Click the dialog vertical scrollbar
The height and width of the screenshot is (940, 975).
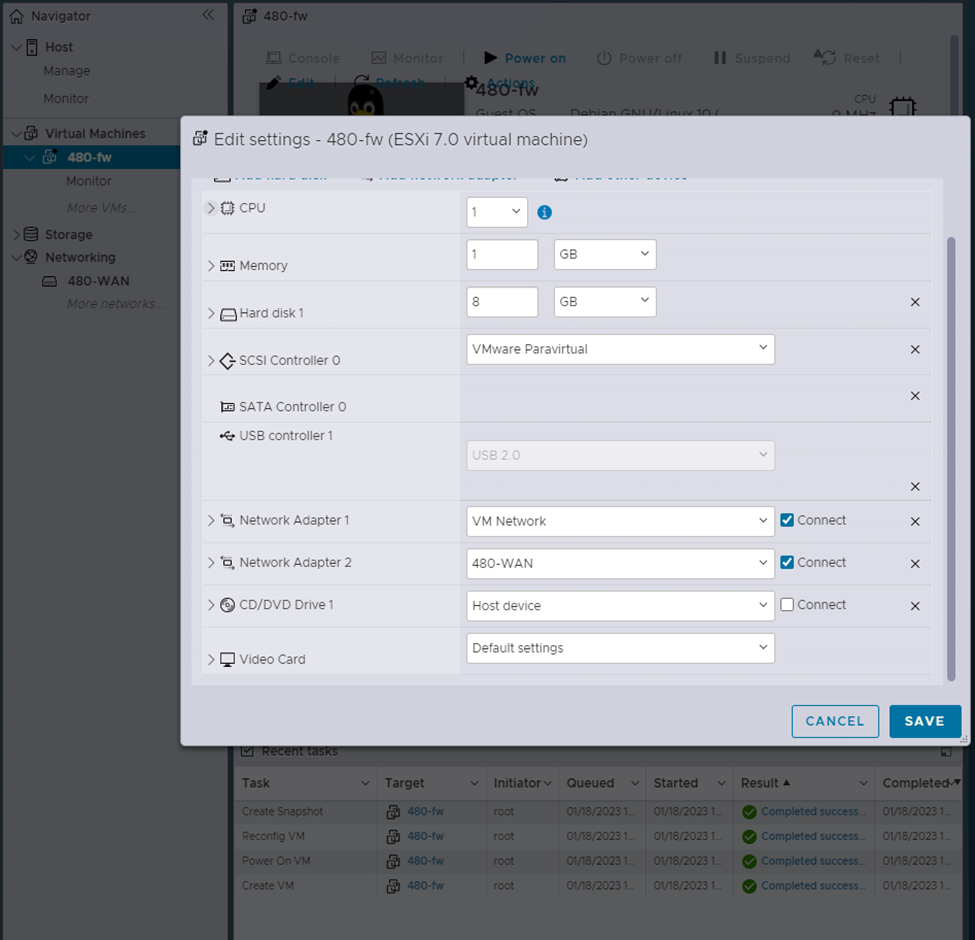tap(950, 459)
